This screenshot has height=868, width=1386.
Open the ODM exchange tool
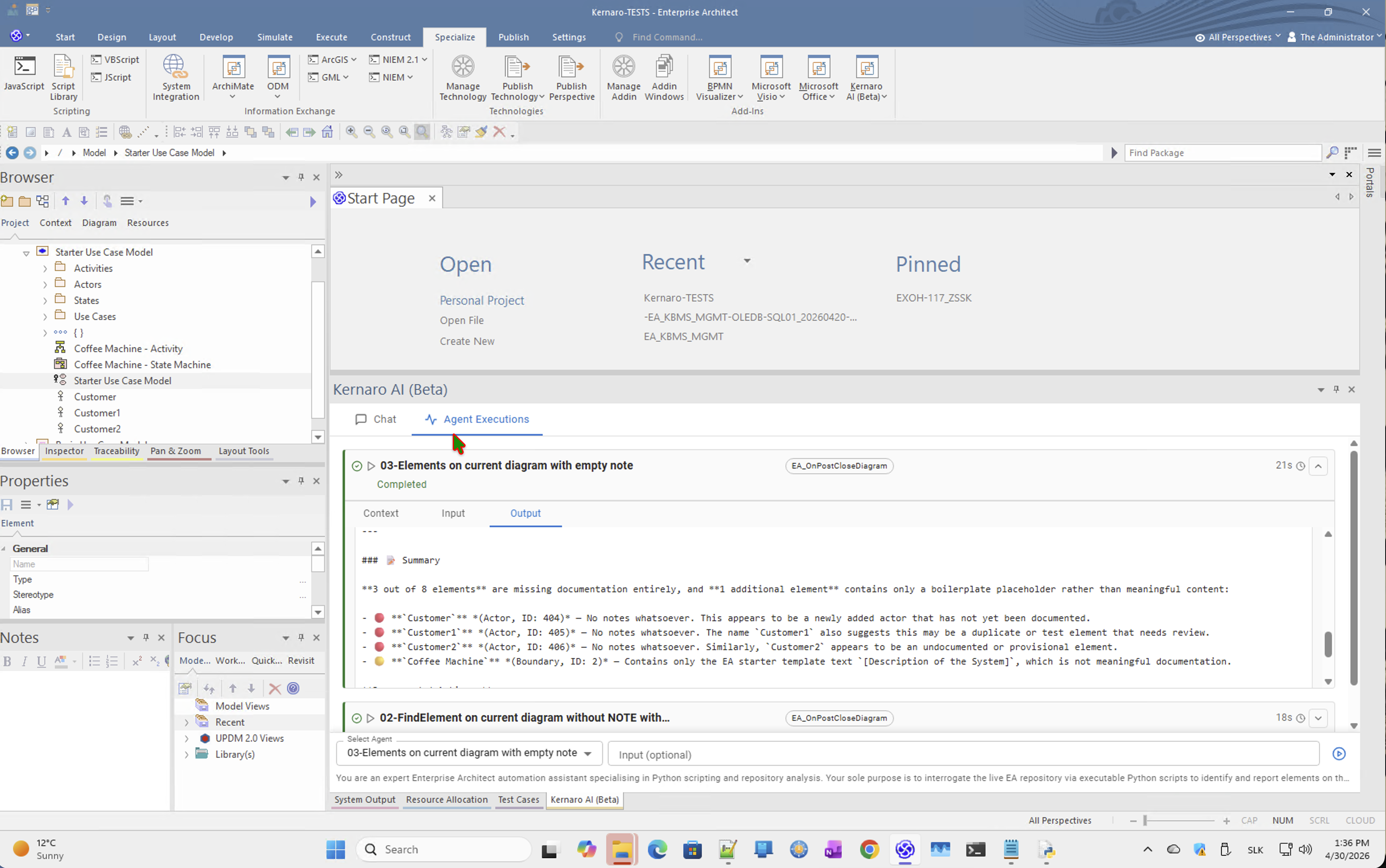[278, 78]
